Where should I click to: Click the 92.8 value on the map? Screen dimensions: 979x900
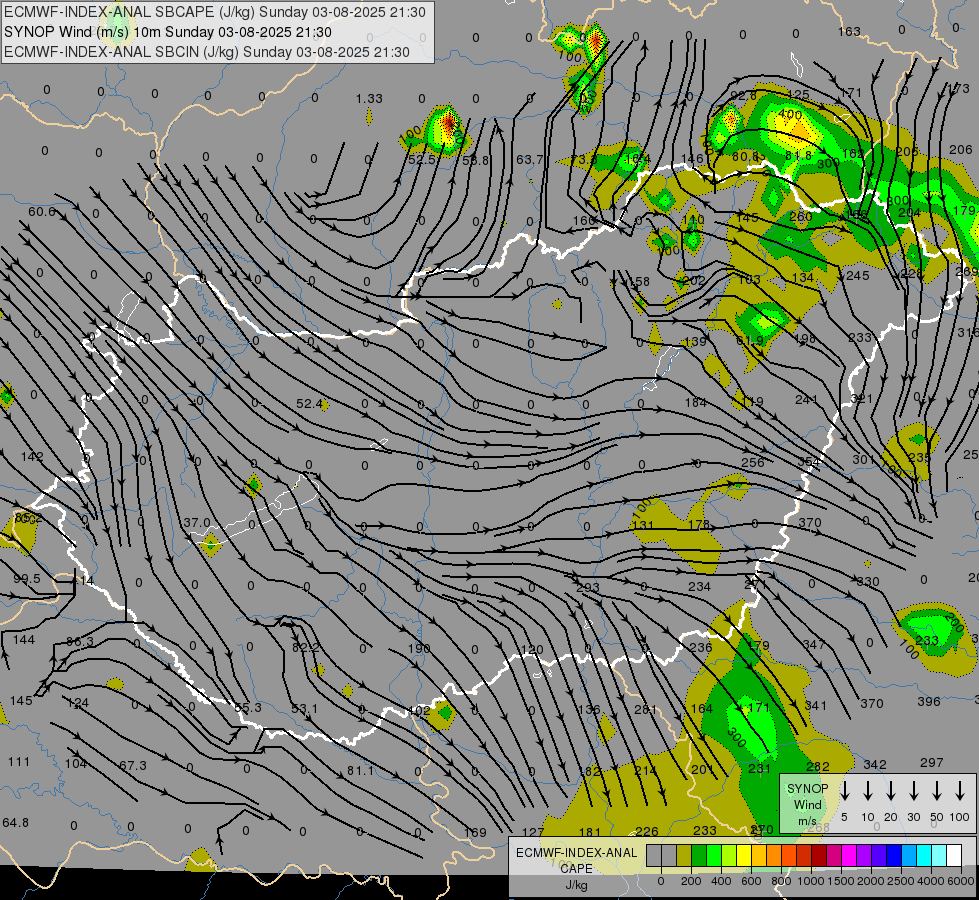(x=744, y=96)
